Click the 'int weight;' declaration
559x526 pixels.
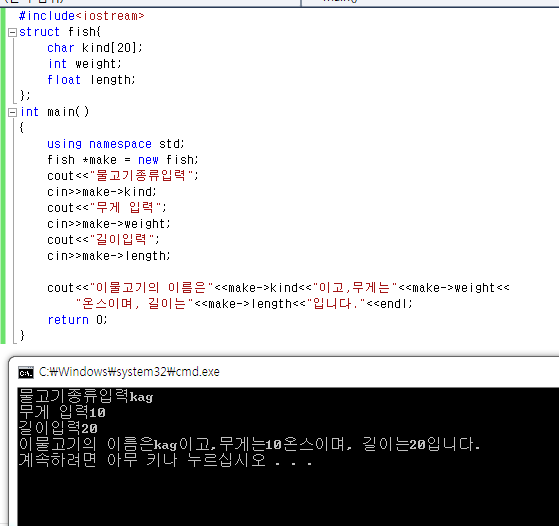point(84,64)
